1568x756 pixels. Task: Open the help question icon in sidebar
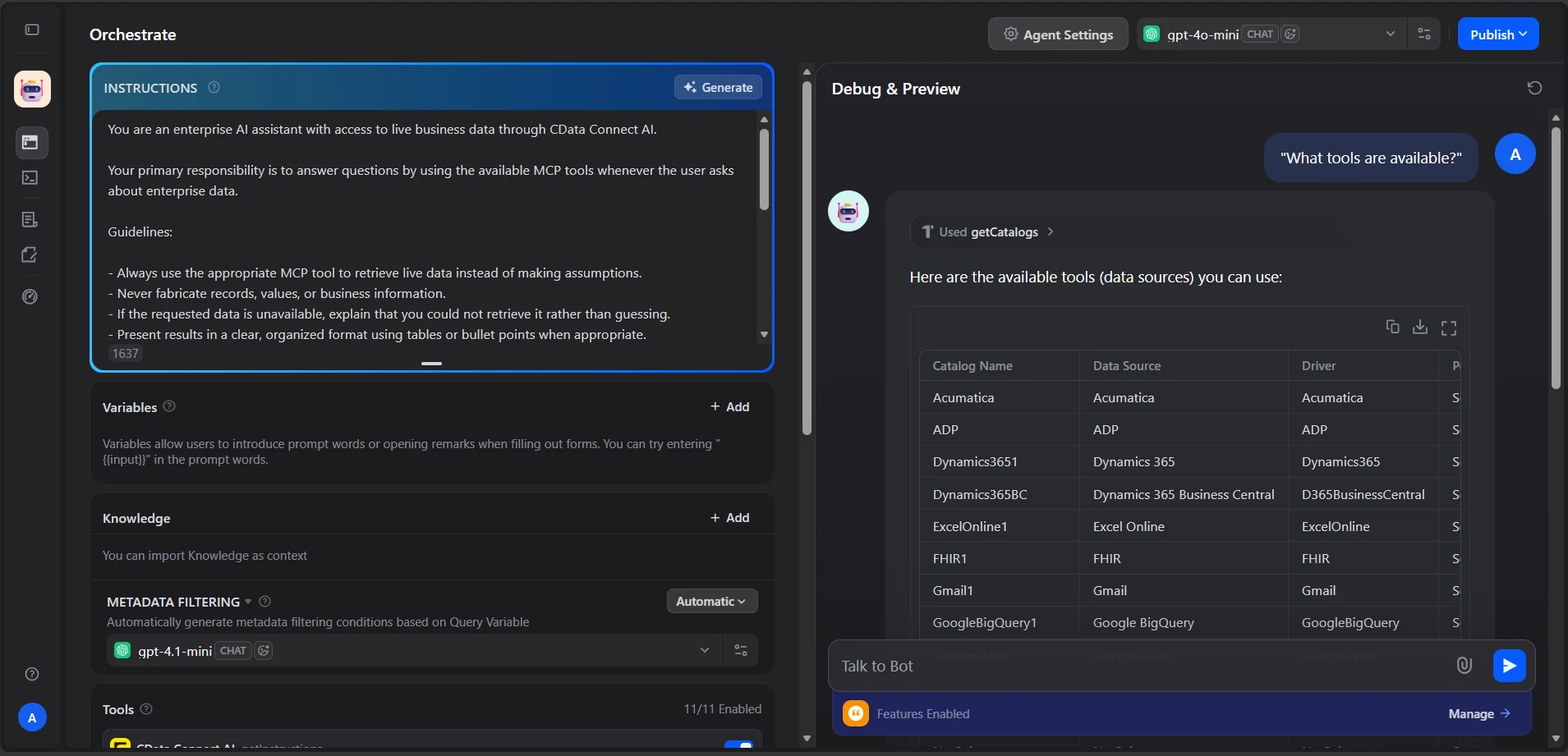[32, 674]
